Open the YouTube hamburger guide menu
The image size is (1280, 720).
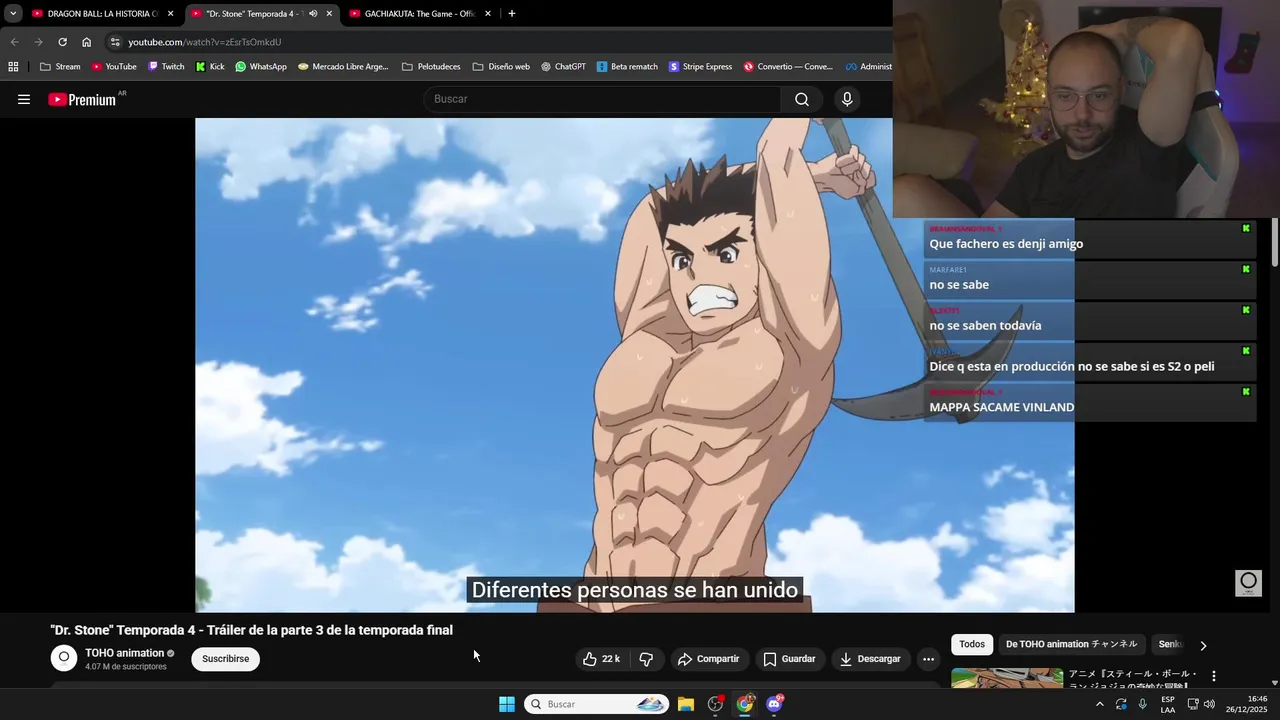(24, 99)
